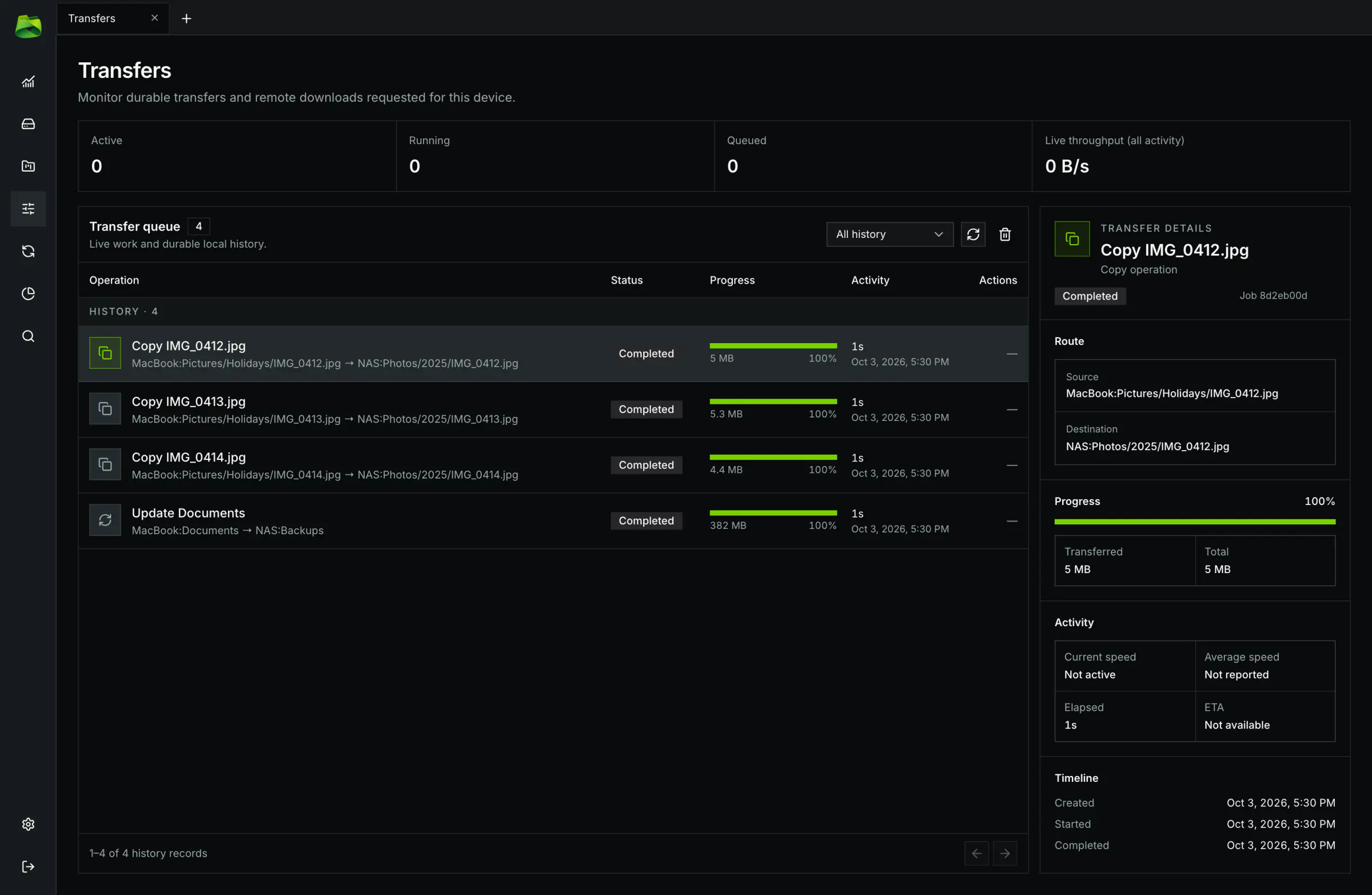Click the Job 8d2eb00d identifier
The width and height of the screenshot is (1372, 895).
coord(1273,295)
